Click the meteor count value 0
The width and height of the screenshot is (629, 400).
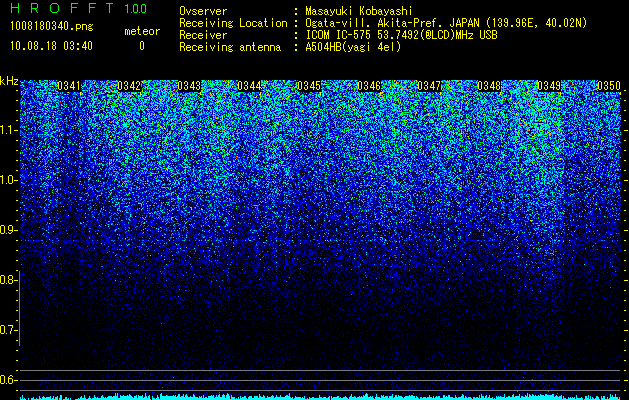(x=142, y=46)
